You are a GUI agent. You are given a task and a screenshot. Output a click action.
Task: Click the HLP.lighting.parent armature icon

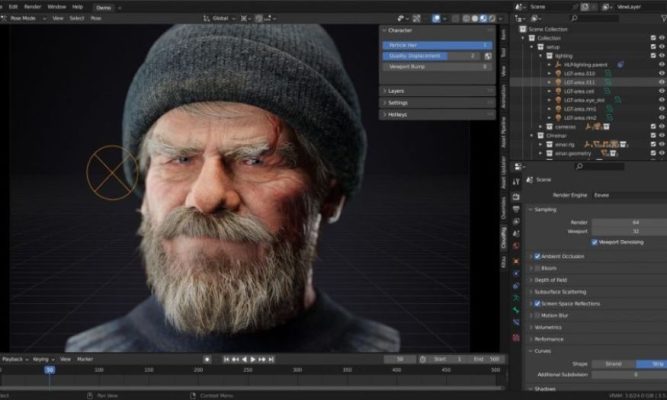555,64
